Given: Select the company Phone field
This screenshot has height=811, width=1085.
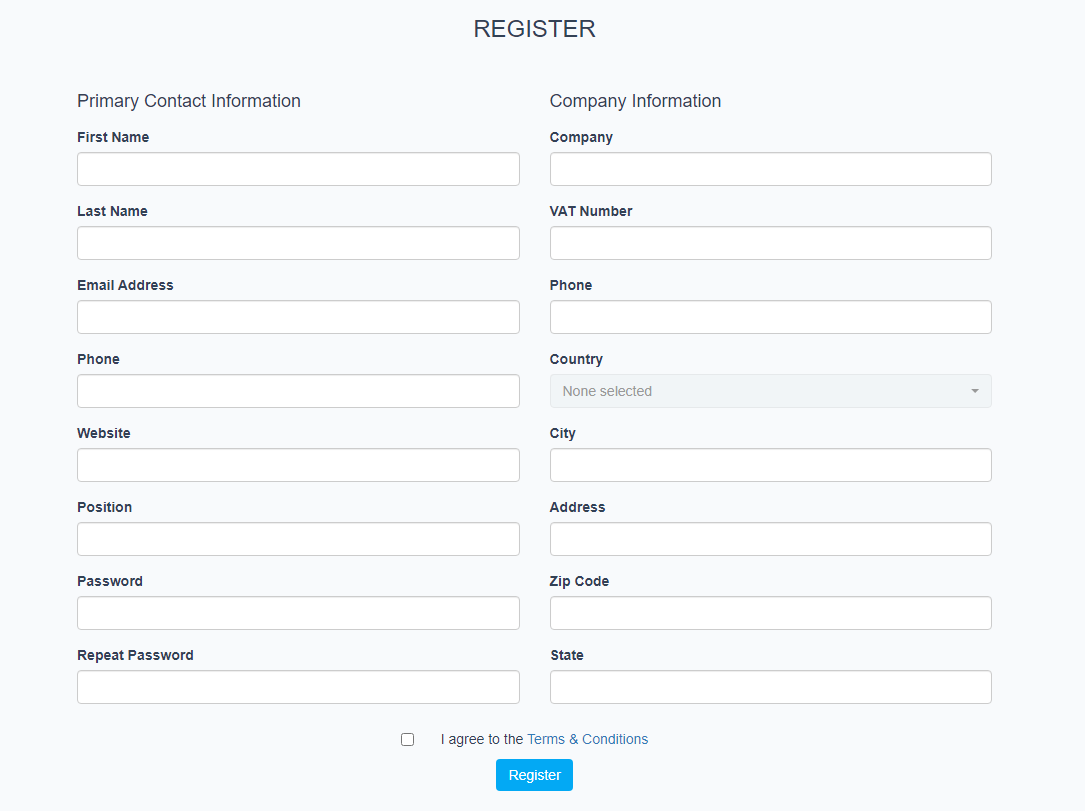Looking at the screenshot, I should coord(770,317).
